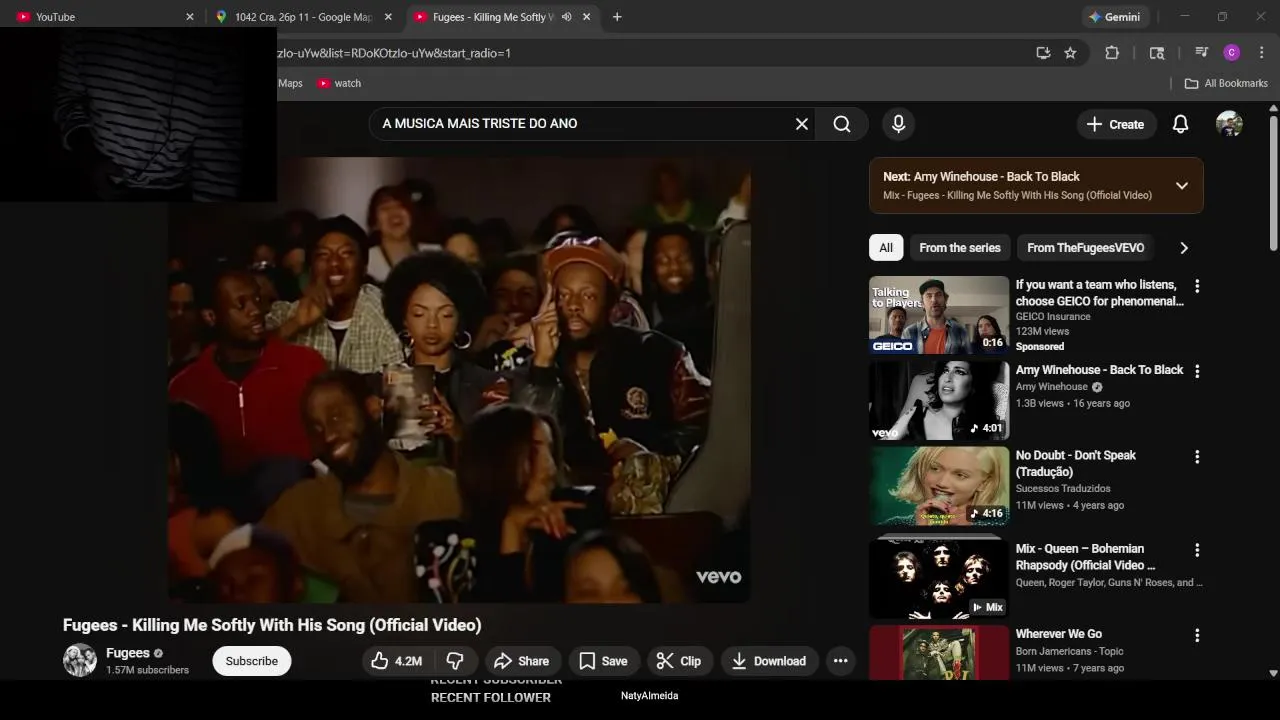Close the Google Maps tab

(388, 17)
